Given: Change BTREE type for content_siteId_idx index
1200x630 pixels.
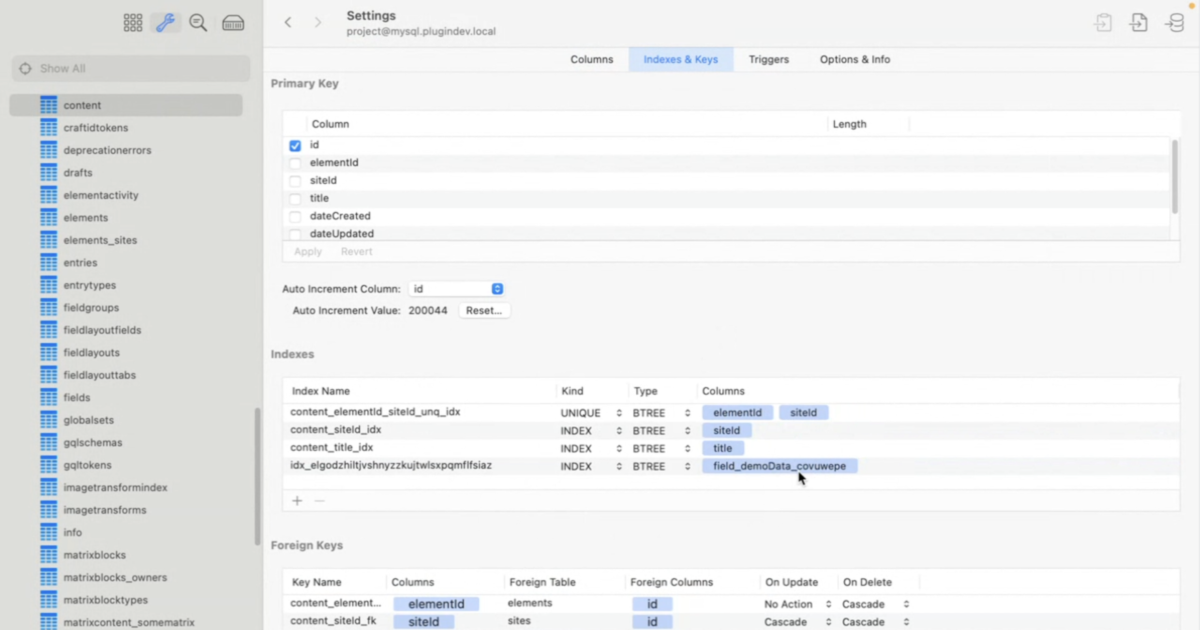Looking at the screenshot, I should pos(687,430).
